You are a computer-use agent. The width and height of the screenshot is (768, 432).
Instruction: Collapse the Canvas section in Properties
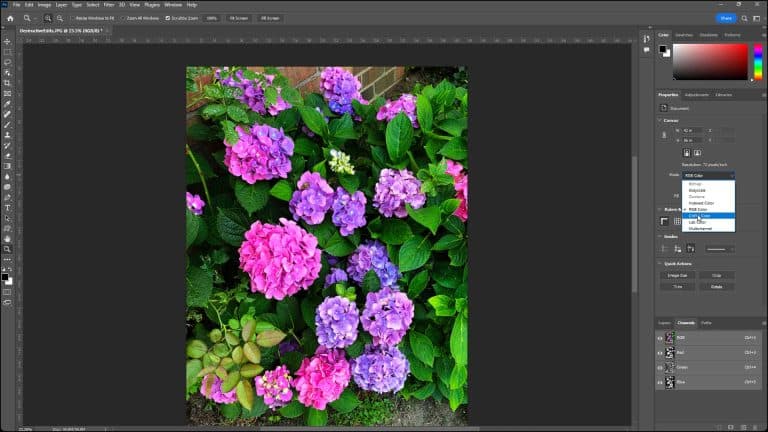pyautogui.click(x=660, y=120)
